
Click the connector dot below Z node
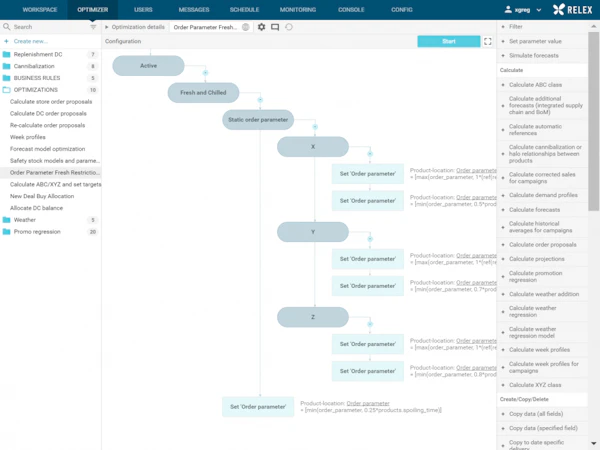click(x=370, y=324)
